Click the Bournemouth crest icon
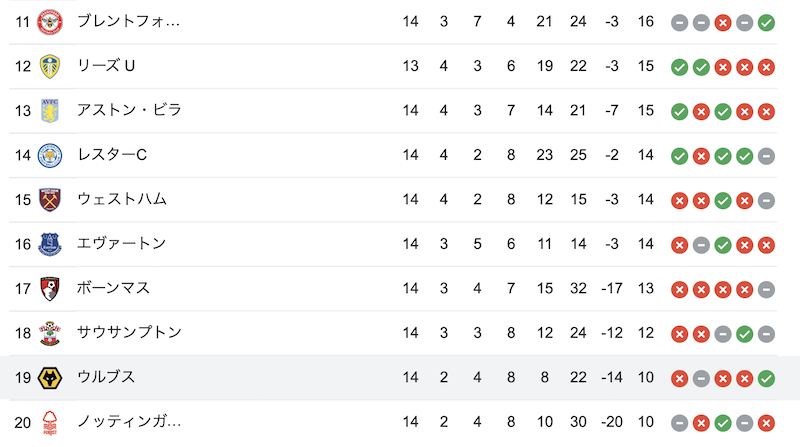800x447 pixels. click(x=50, y=289)
